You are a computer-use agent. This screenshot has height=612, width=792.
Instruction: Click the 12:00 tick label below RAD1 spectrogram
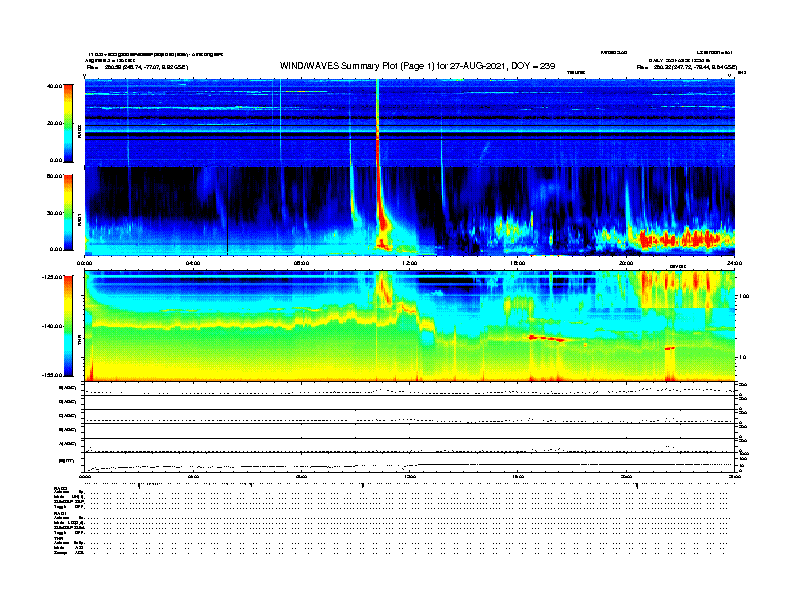pos(410,263)
